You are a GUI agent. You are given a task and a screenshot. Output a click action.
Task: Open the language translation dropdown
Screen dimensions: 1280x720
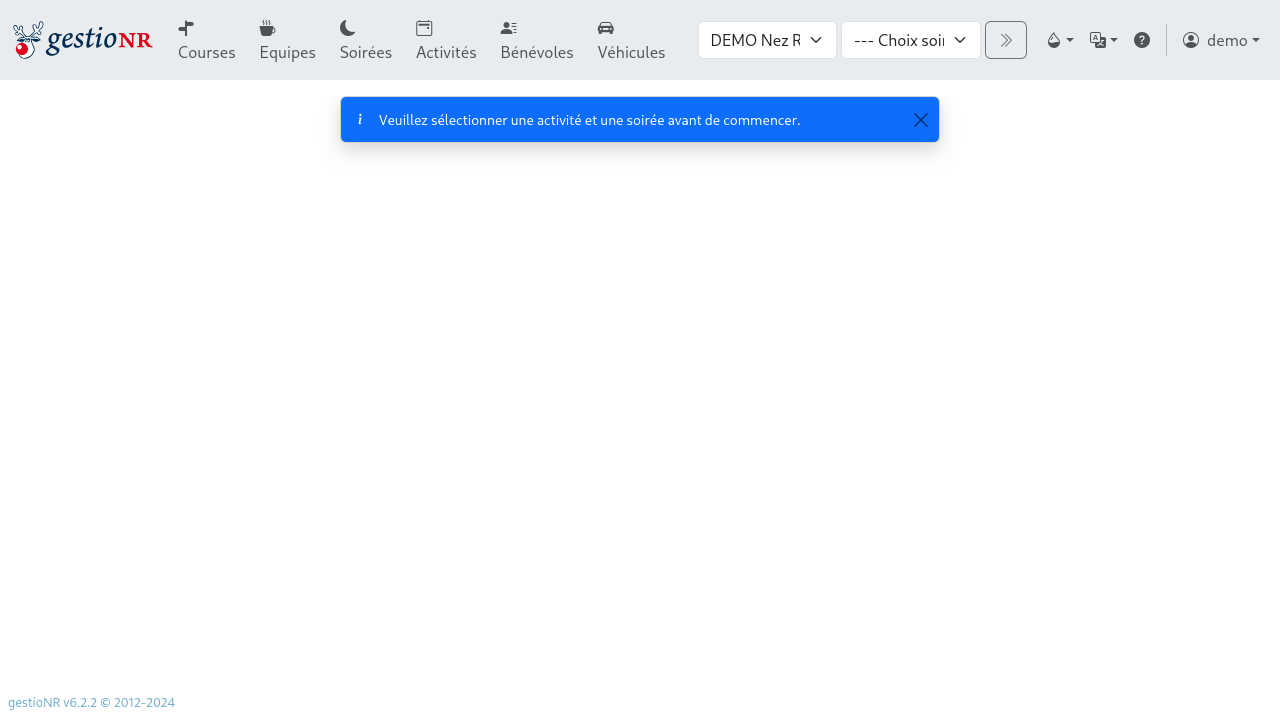point(1103,40)
